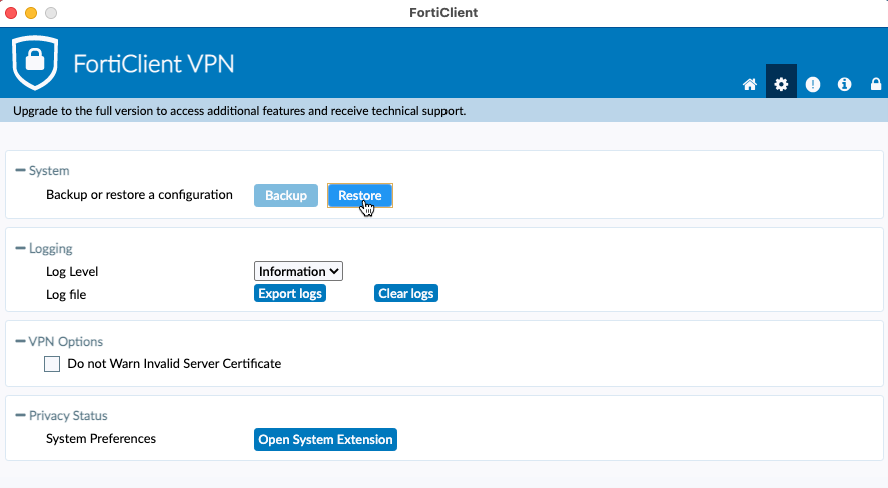Image resolution: width=888 pixels, height=488 pixels.
Task: Open the exclamation notifications icon
Action: tap(813, 84)
